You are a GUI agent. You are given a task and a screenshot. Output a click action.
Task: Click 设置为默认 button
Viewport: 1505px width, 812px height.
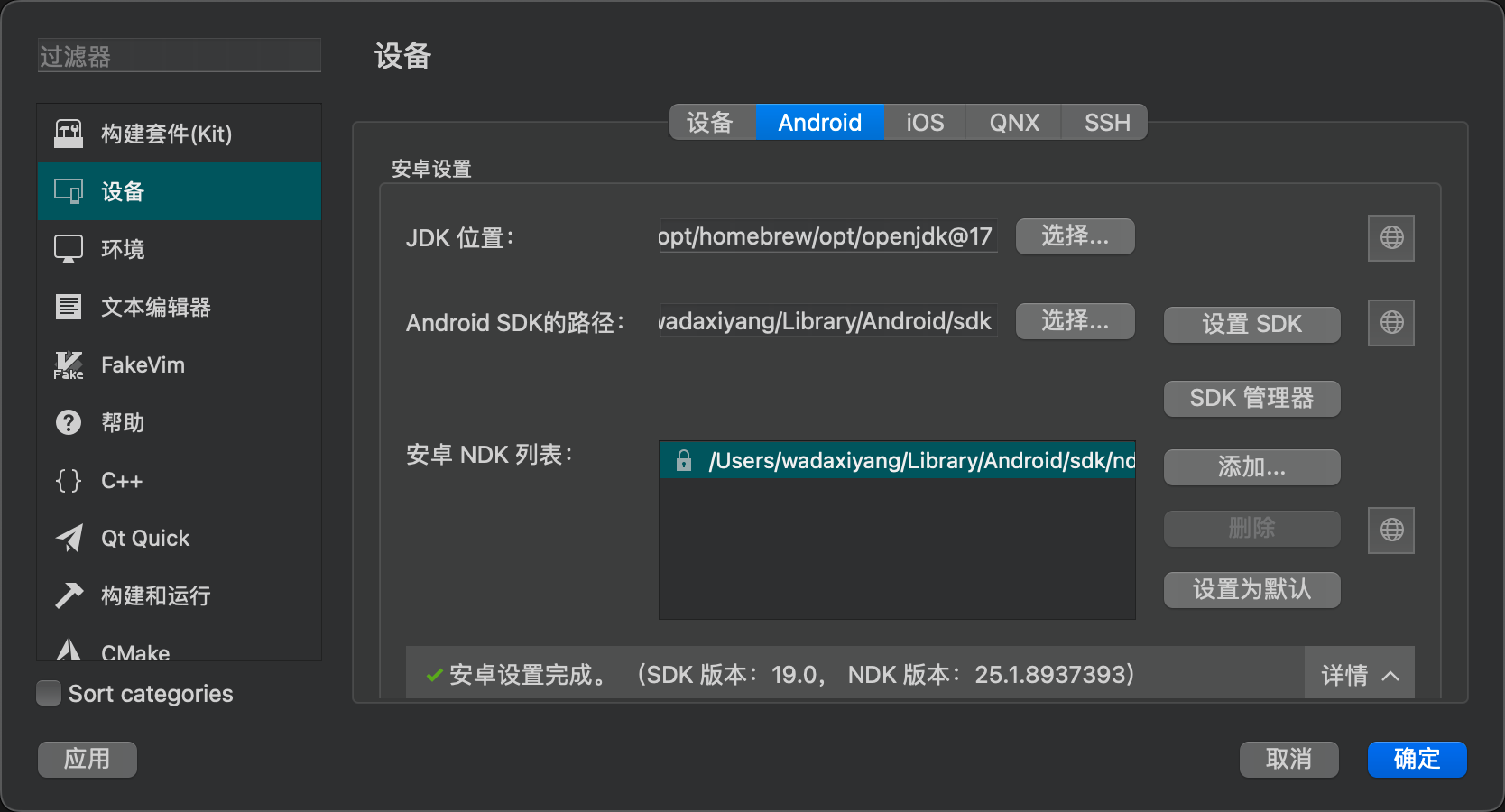[1252, 590]
